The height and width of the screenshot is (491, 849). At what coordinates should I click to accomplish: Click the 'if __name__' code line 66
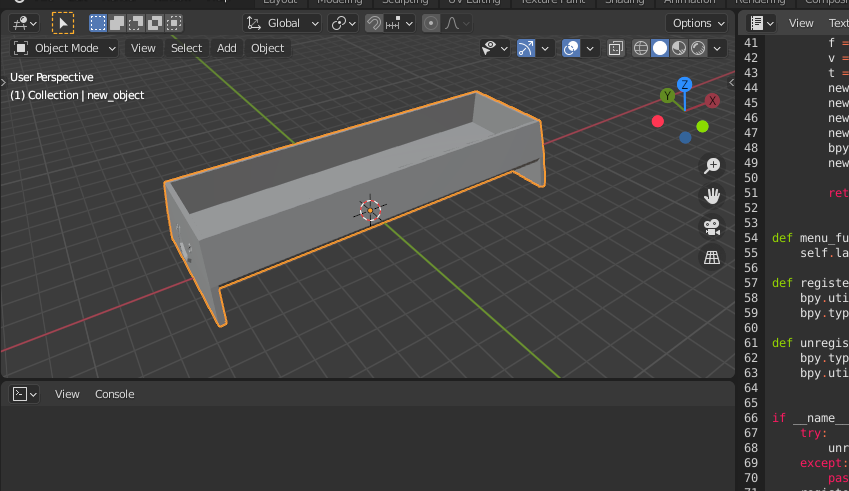810,418
